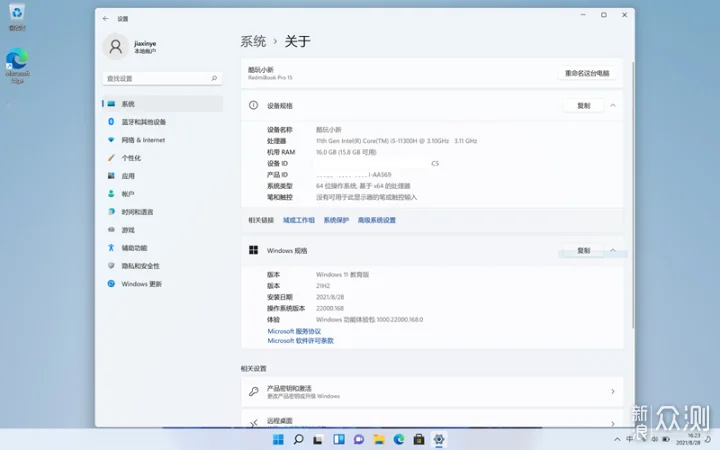
Task: Open the jiaxinye account profile picture
Action: tap(115, 46)
